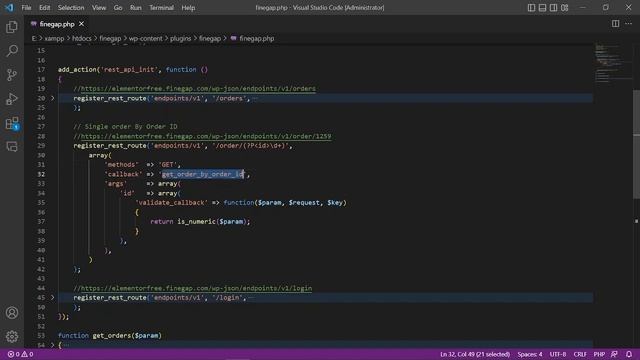This screenshot has height=360, width=640.
Task: Click the finegap.php breadcrumb file segment
Action: point(256,38)
